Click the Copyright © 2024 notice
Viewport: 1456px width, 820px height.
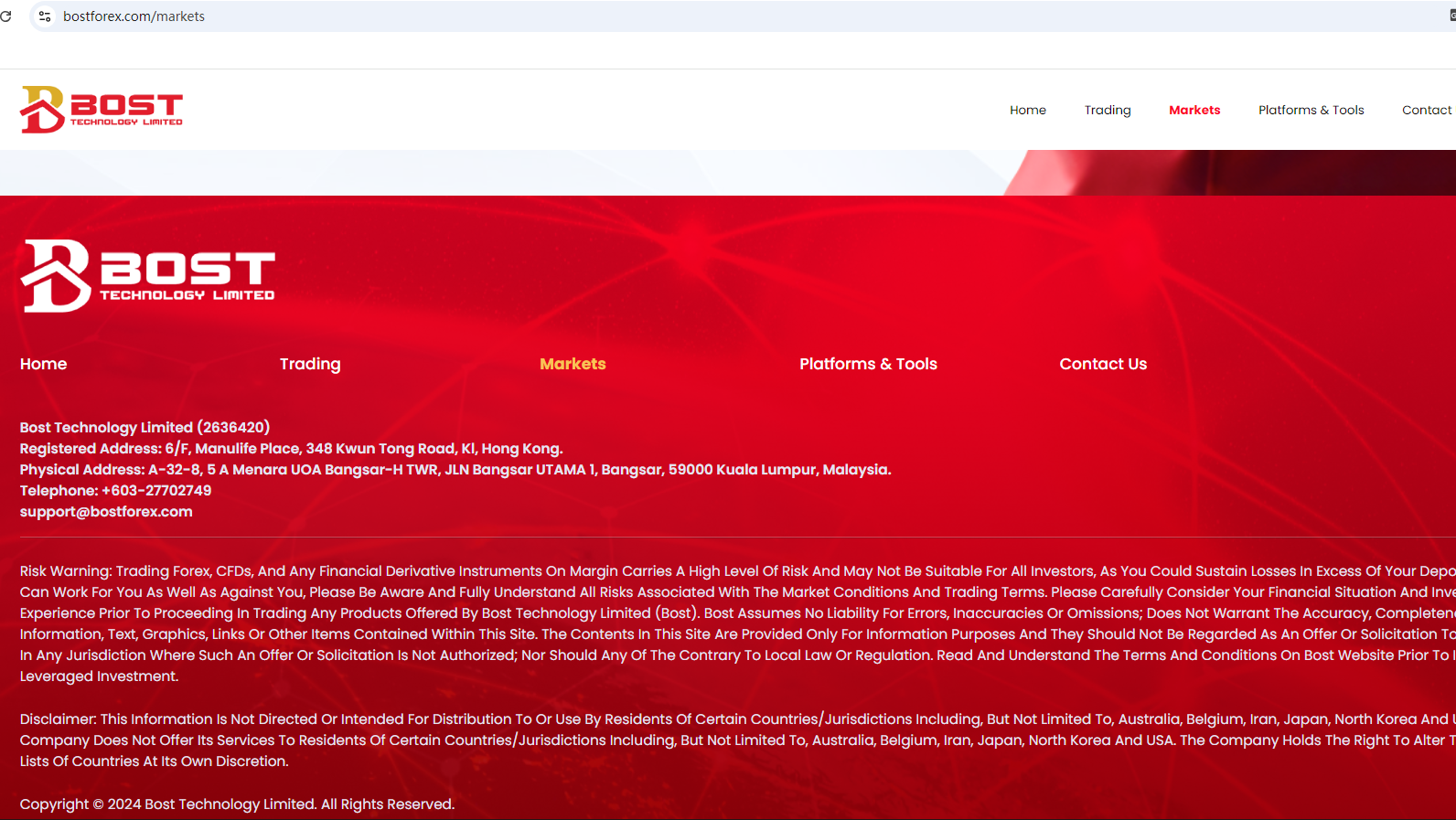point(237,804)
